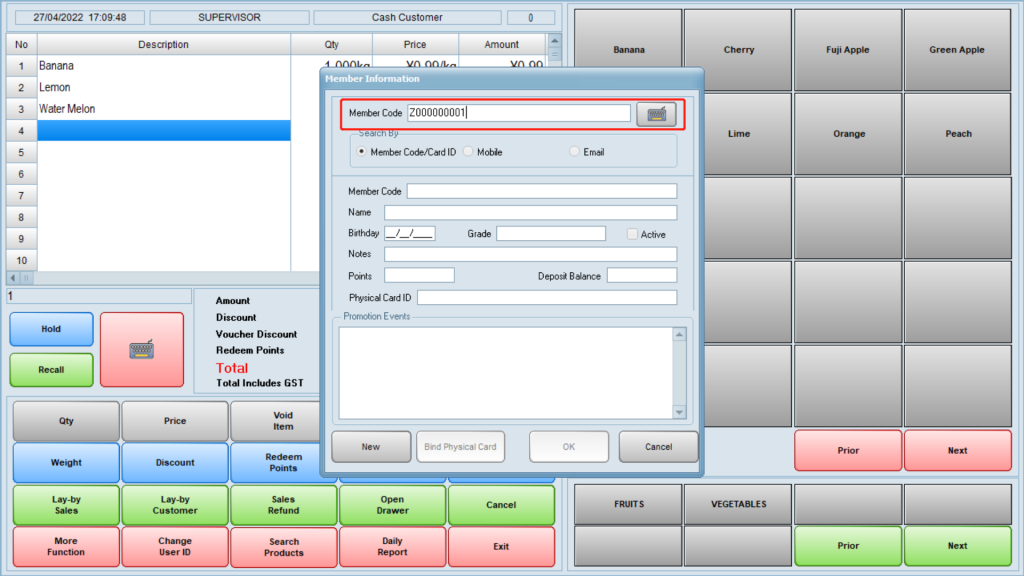This screenshot has height=576, width=1024.
Task: Select Email search option
Action: point(574,152)
